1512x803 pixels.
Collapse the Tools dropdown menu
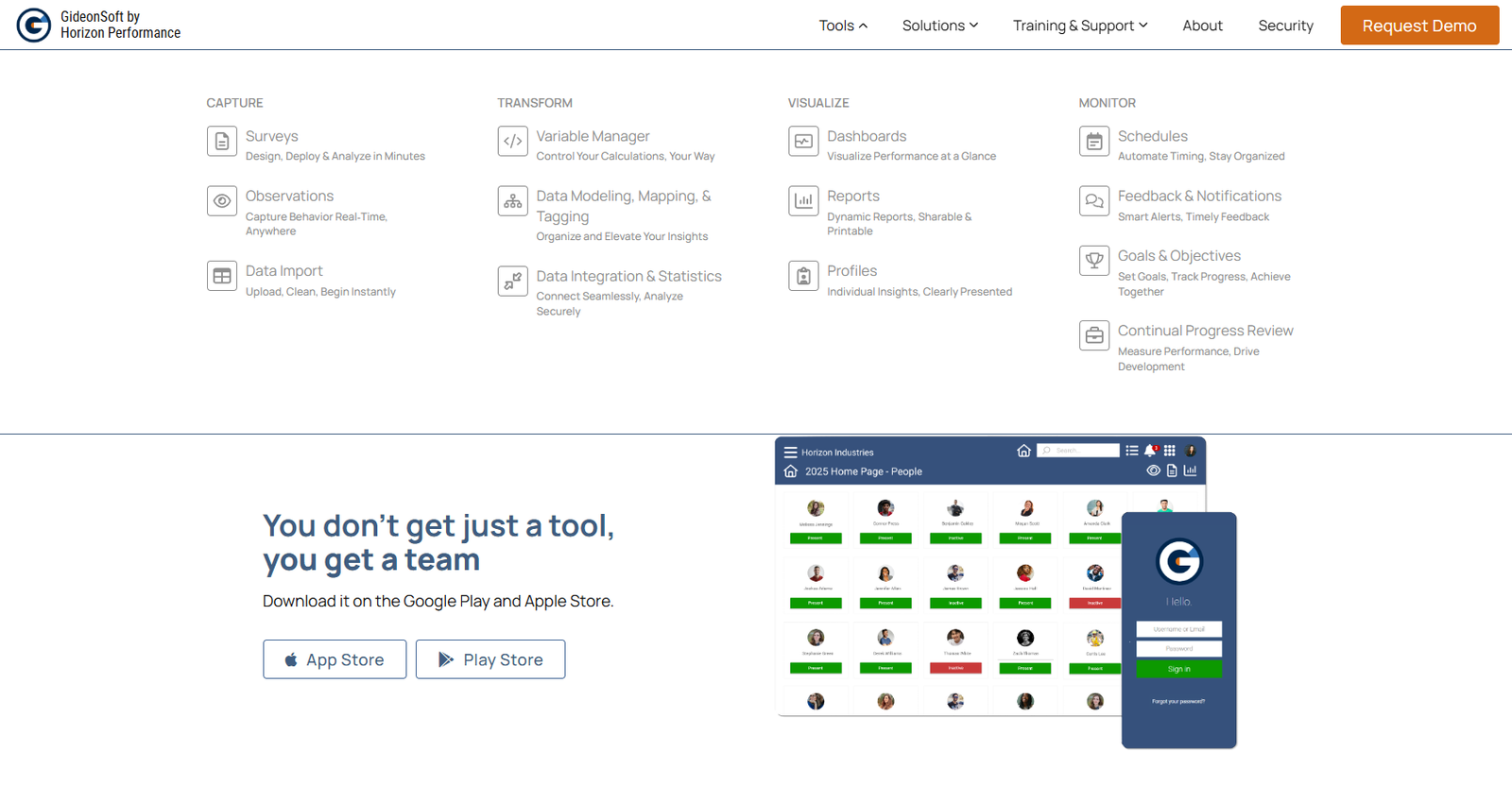pos(842,26)
